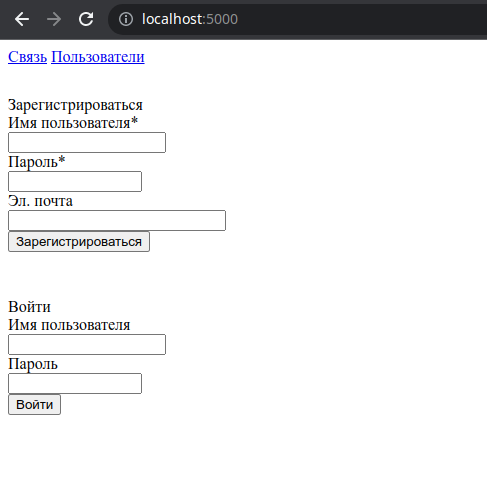Click registration Имя пользователя* field
Viewport: 487px width, 504px height.
(x=87, y=142)
